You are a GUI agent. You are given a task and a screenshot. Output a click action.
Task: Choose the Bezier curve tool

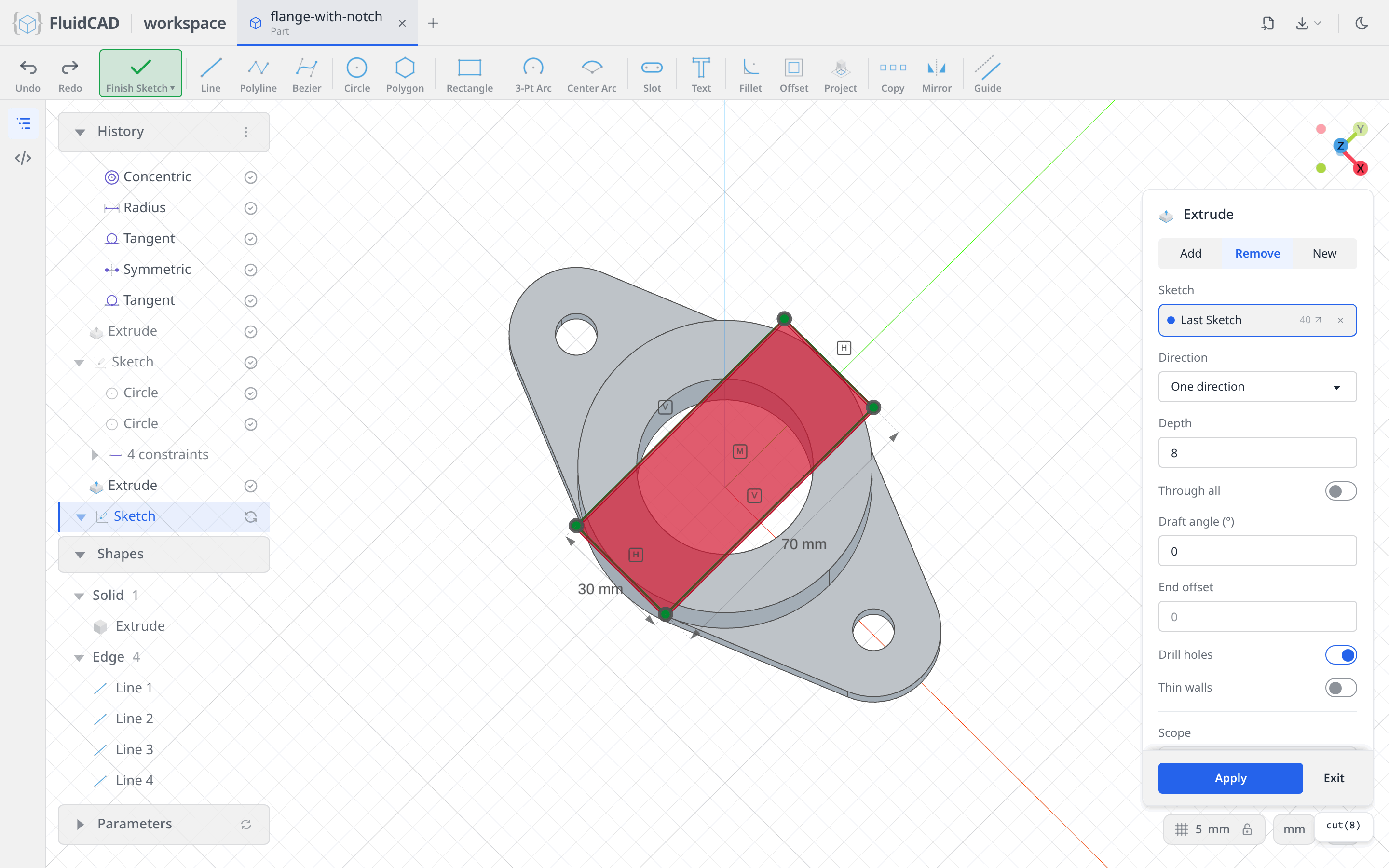coord(307,74)
